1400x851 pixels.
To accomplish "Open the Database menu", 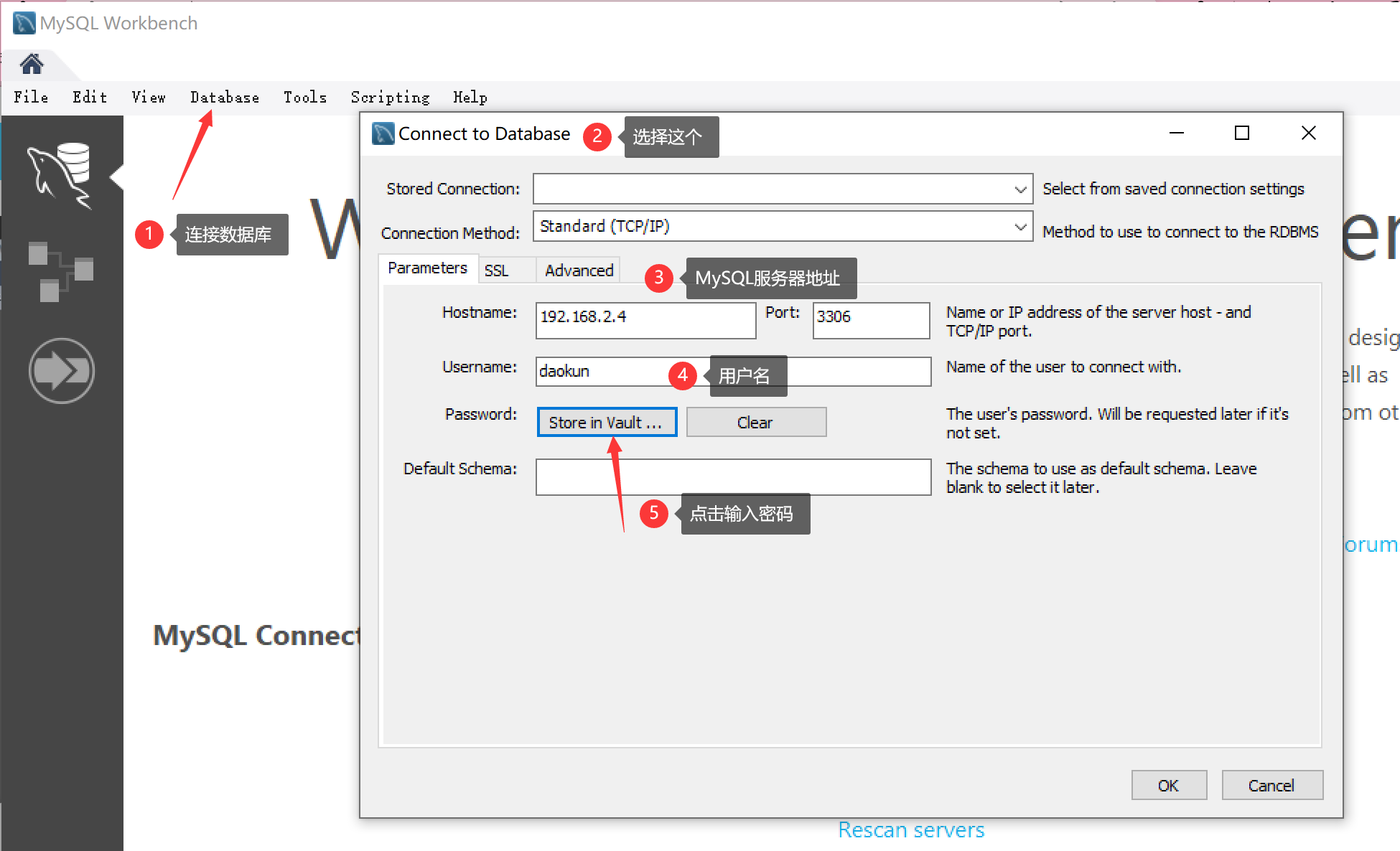I will tap(224, 97).
